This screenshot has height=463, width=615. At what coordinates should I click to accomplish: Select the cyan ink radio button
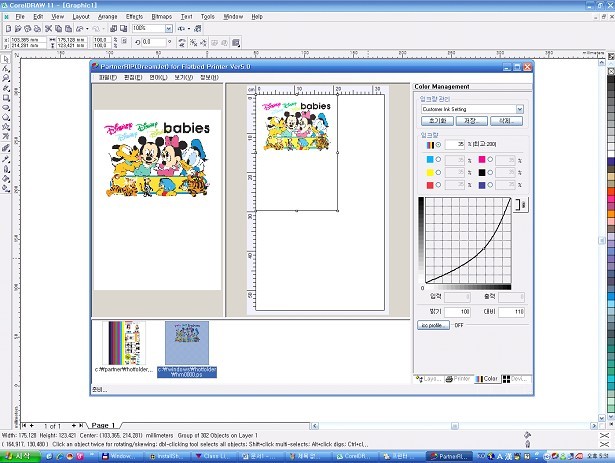(x=439, y=159)
